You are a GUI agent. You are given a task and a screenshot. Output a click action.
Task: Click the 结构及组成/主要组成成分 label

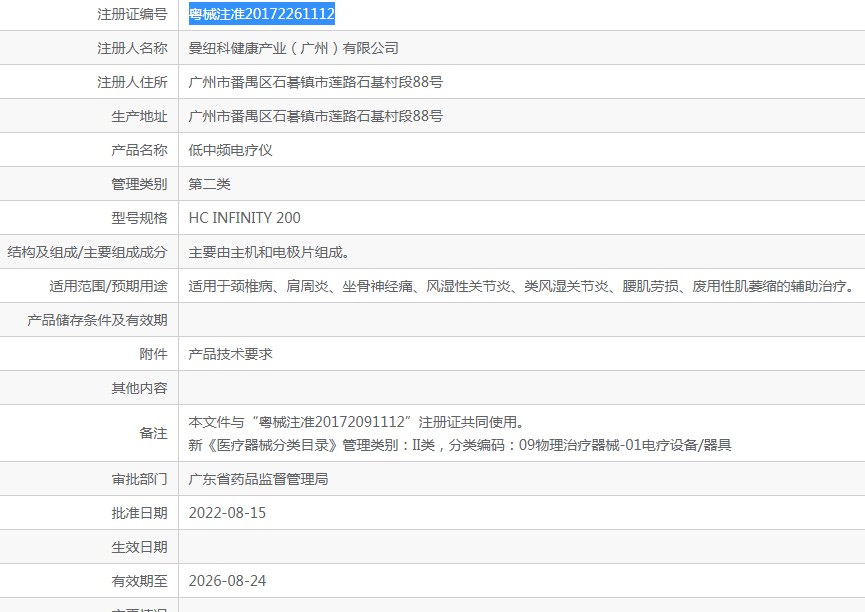point(87,252)
